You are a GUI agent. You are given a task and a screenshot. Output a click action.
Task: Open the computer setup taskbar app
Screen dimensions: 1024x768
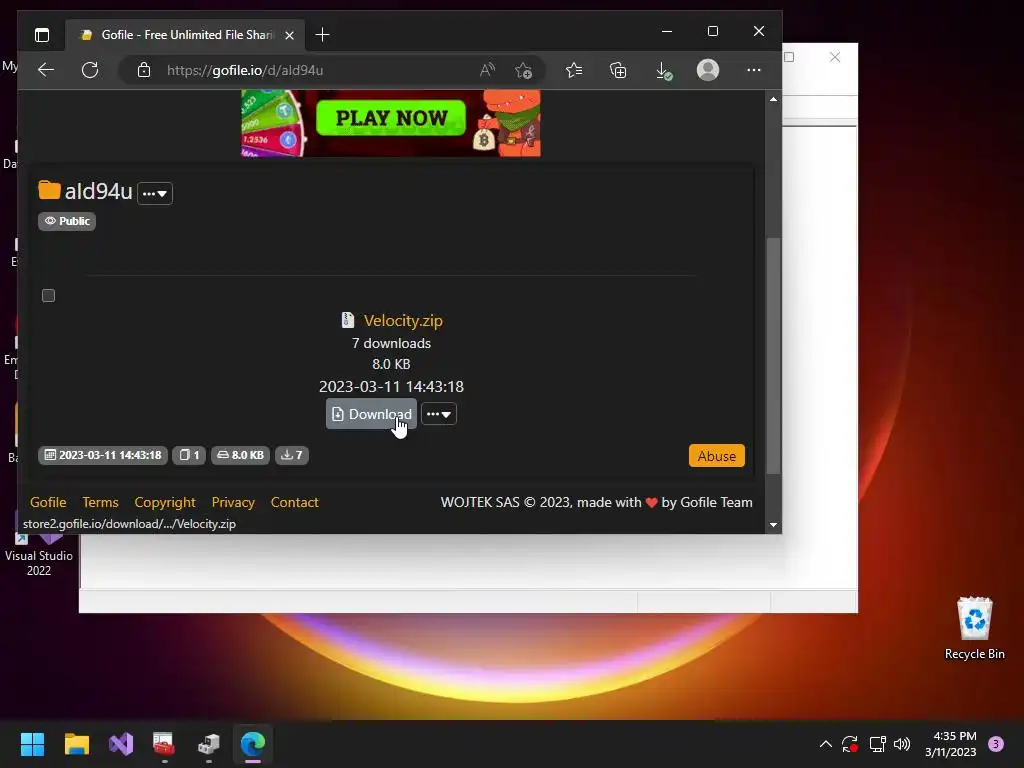pyautogui.click(x=208, y=744)
